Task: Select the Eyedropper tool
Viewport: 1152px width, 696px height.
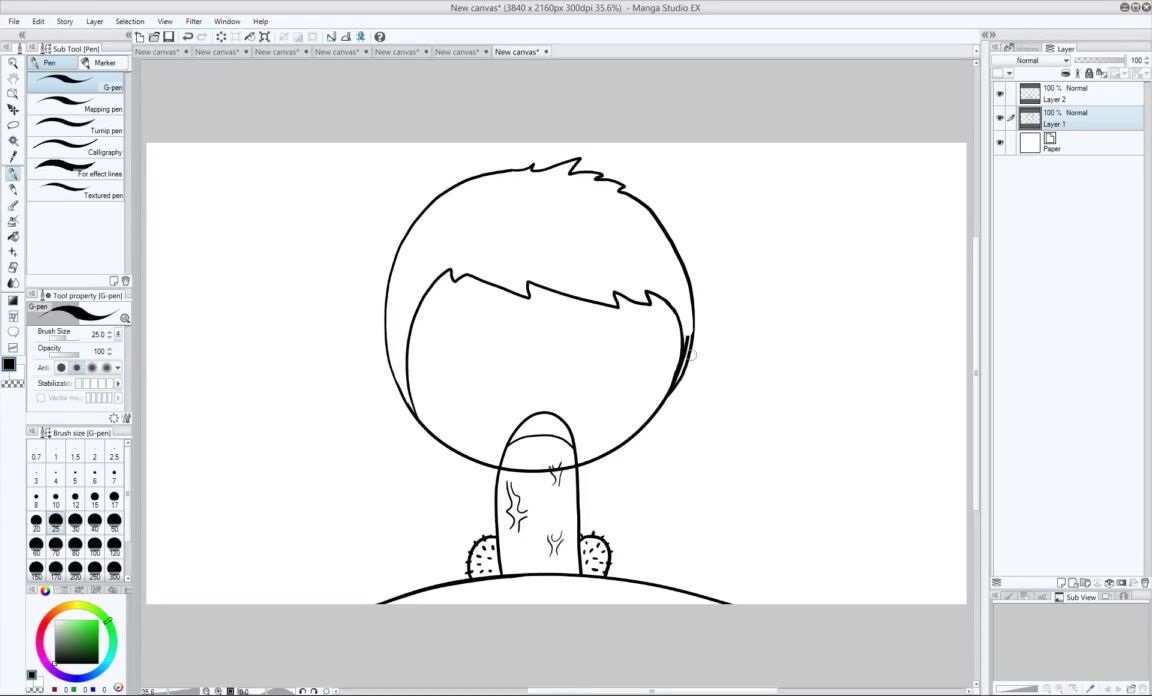Action: [13, 157]
